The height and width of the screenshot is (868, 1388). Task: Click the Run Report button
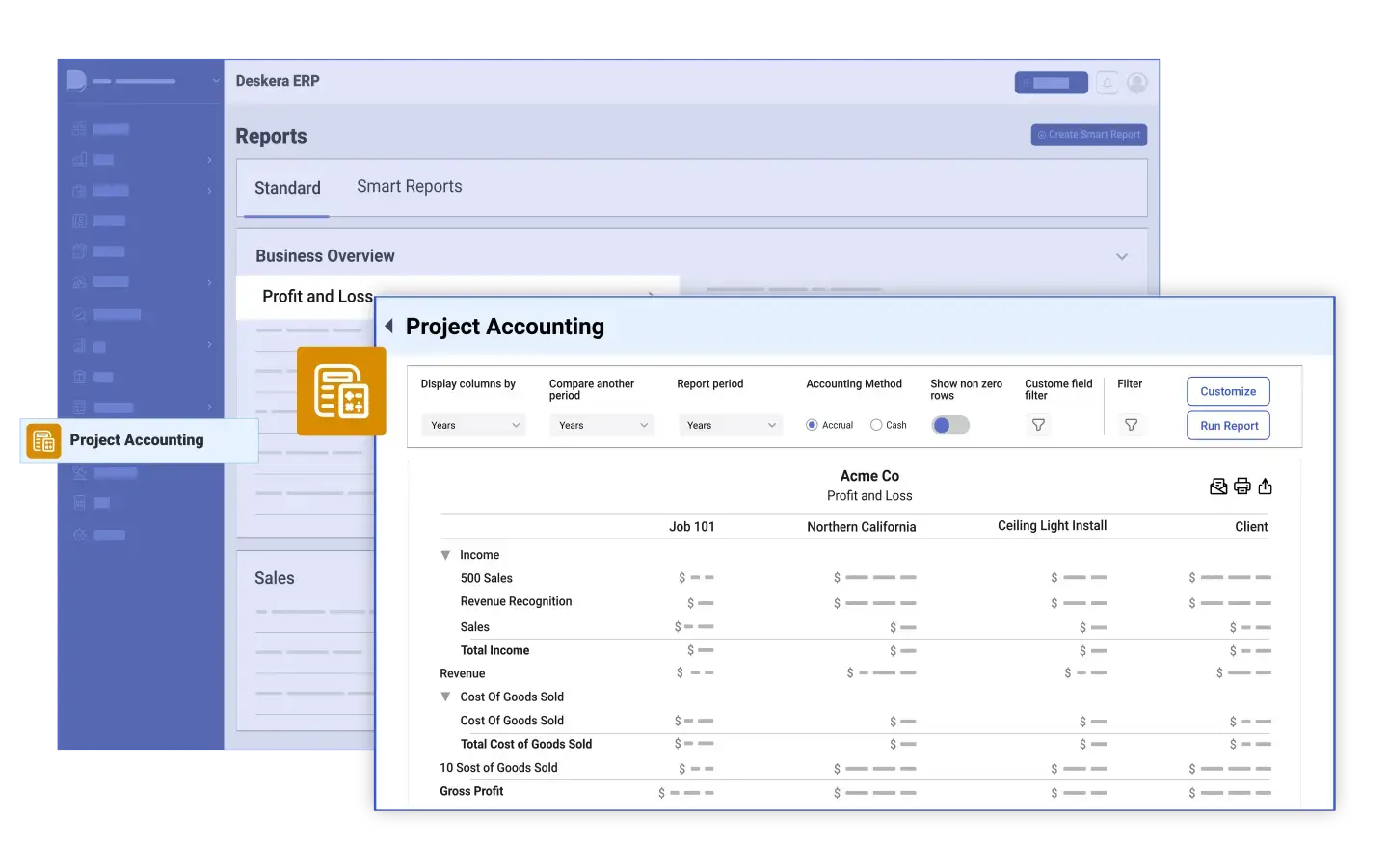(1228, 425)
